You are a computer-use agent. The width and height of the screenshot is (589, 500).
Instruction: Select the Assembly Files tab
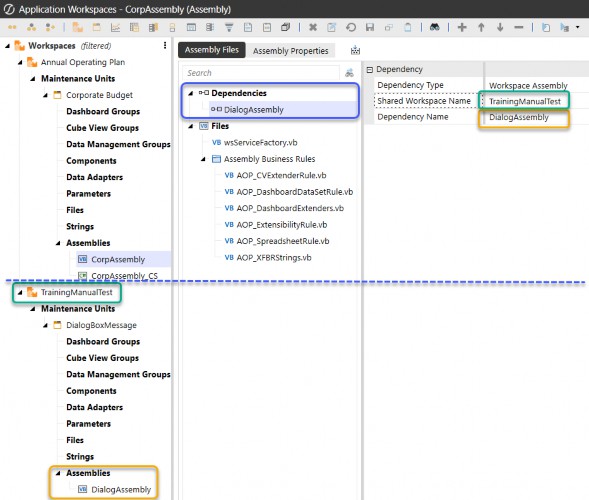pos(211,50)
